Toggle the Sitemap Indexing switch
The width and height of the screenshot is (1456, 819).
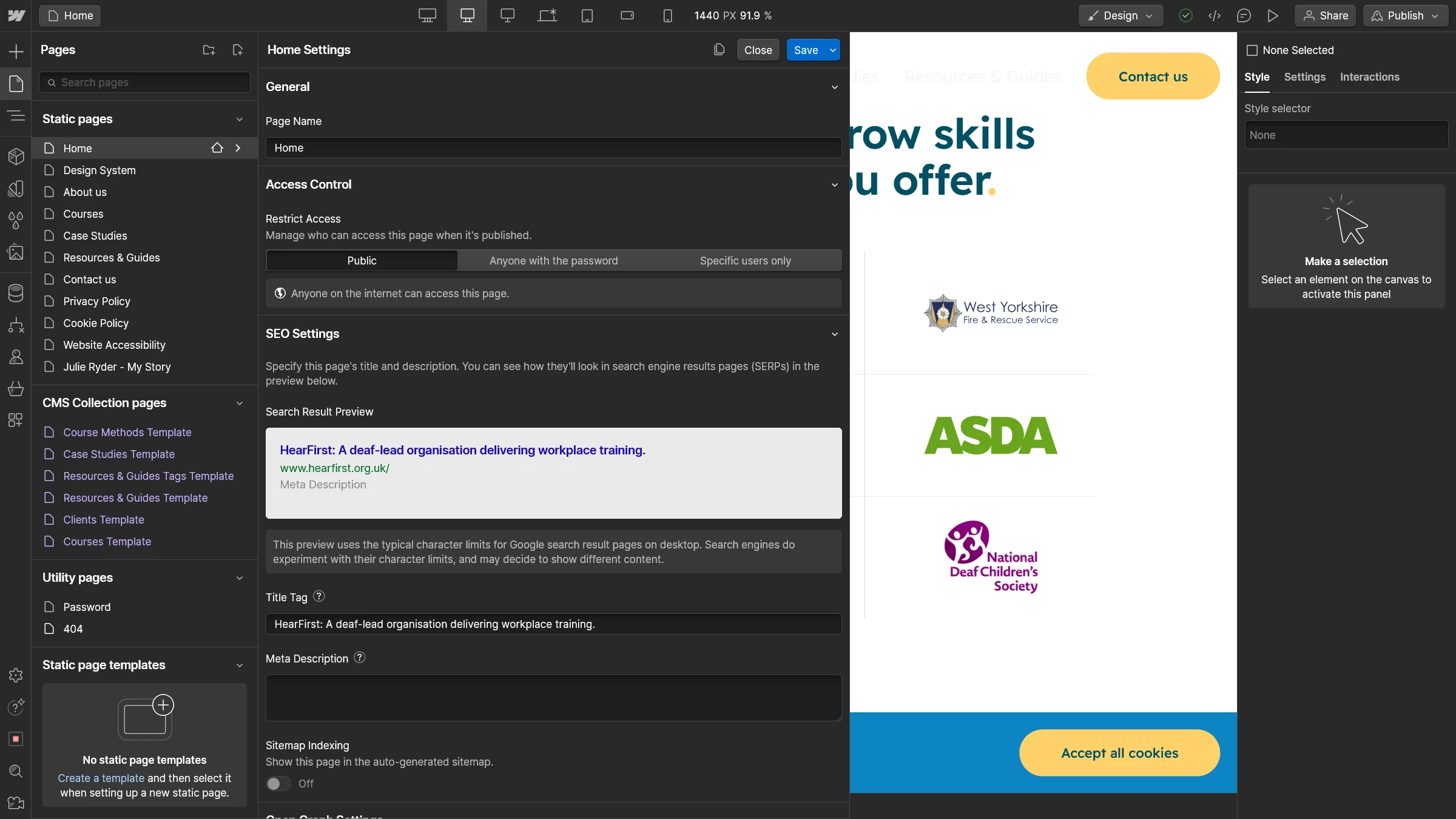(x=278, y=783)
